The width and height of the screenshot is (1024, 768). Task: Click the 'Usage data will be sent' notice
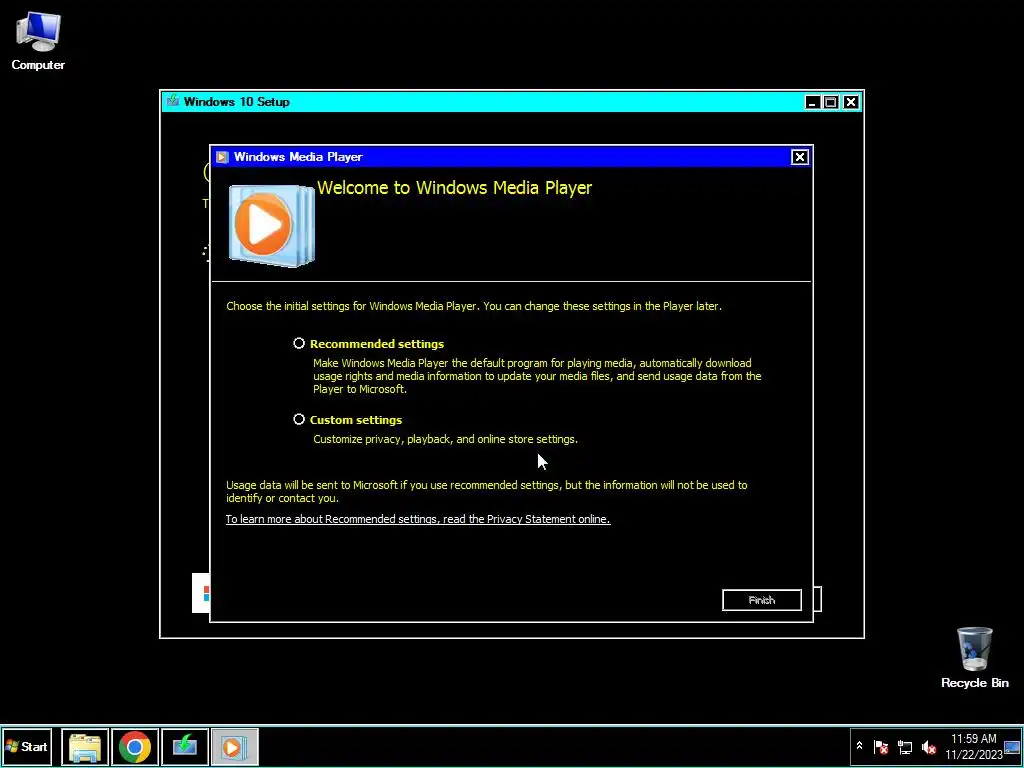coord(487,492)
